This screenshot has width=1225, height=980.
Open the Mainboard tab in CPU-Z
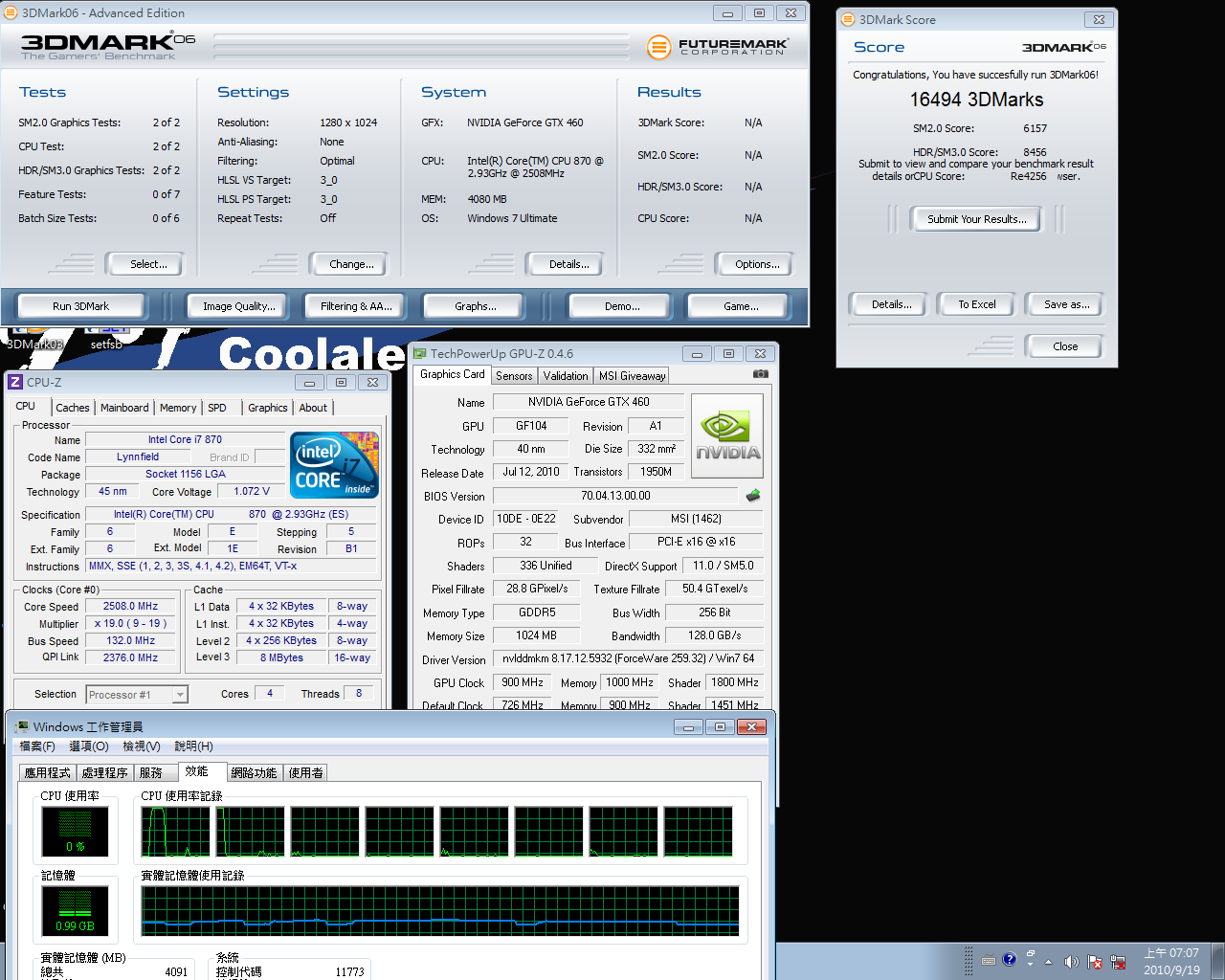click(x=124, y=408)
